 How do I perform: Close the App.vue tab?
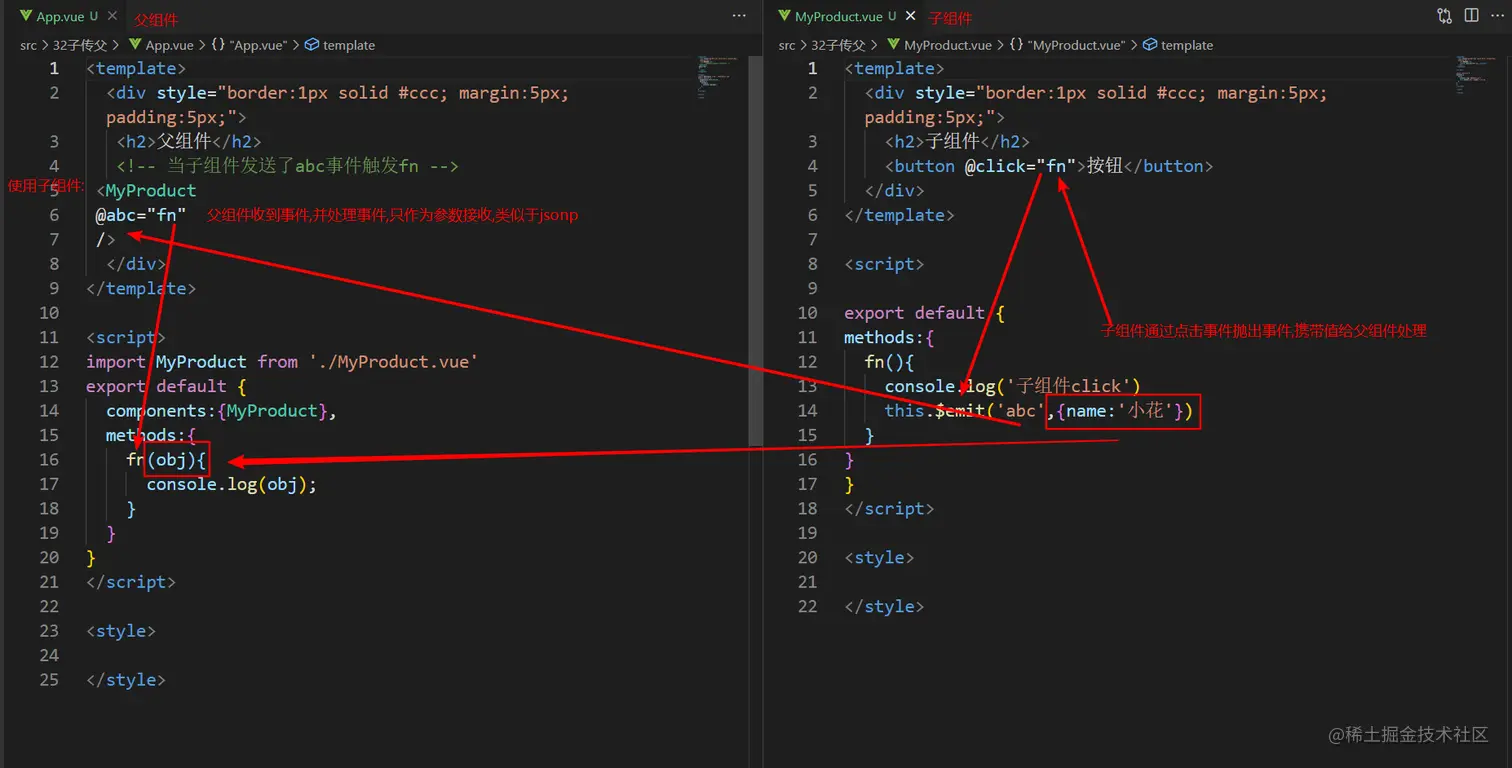tap(112, 16)
